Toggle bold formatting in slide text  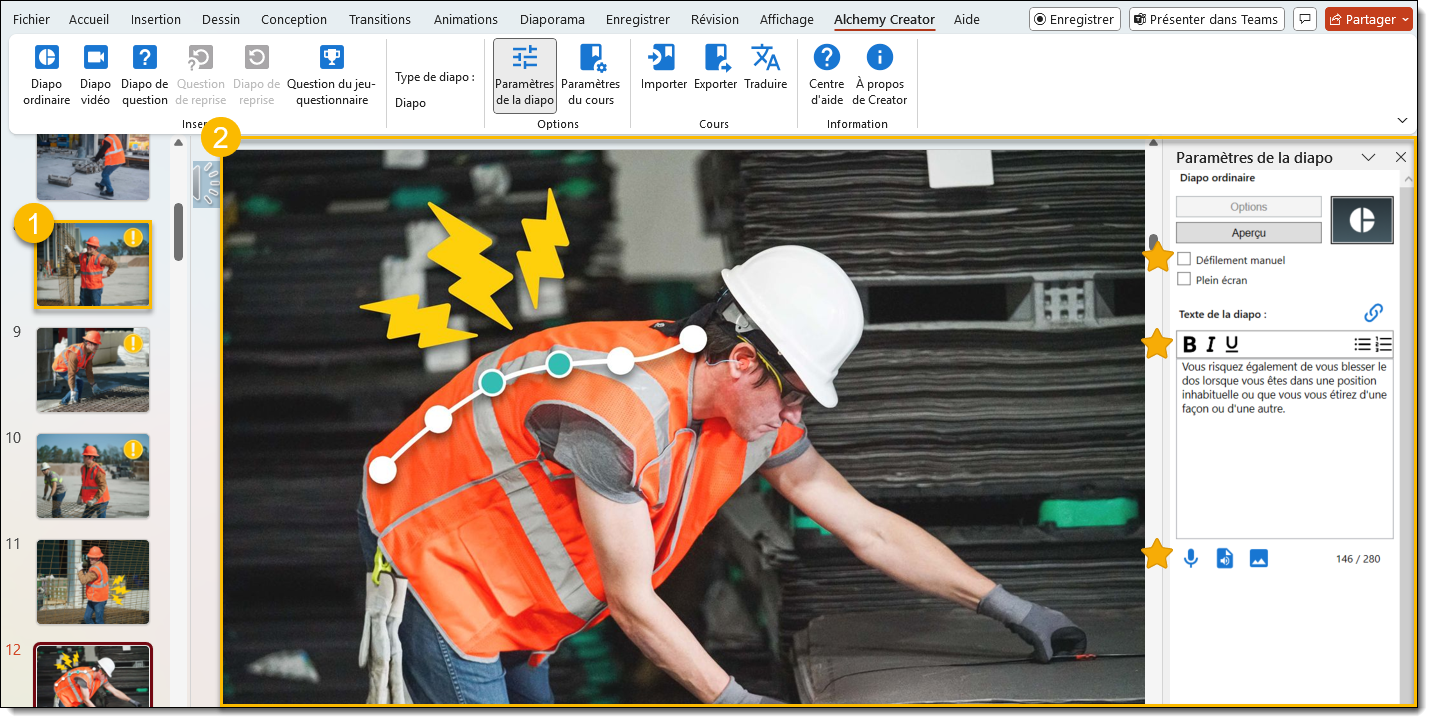pyautogui.click(x=1189, y=344)
